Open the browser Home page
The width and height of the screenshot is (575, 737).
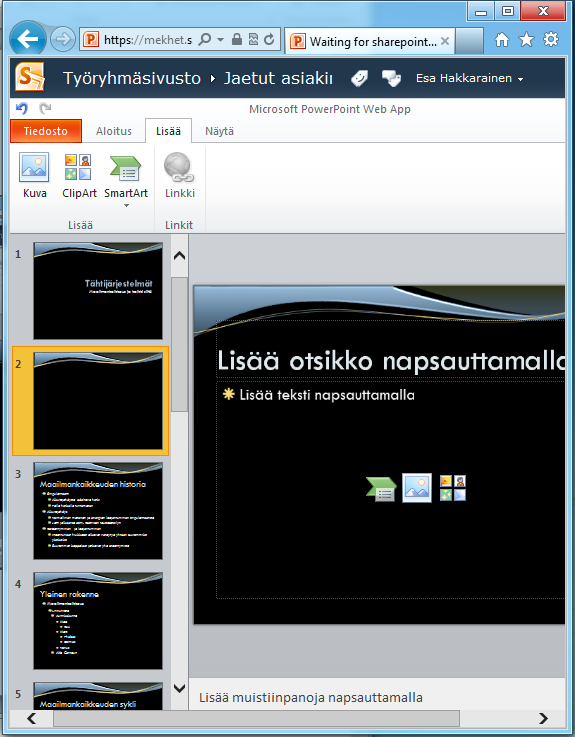pos(502,40)
